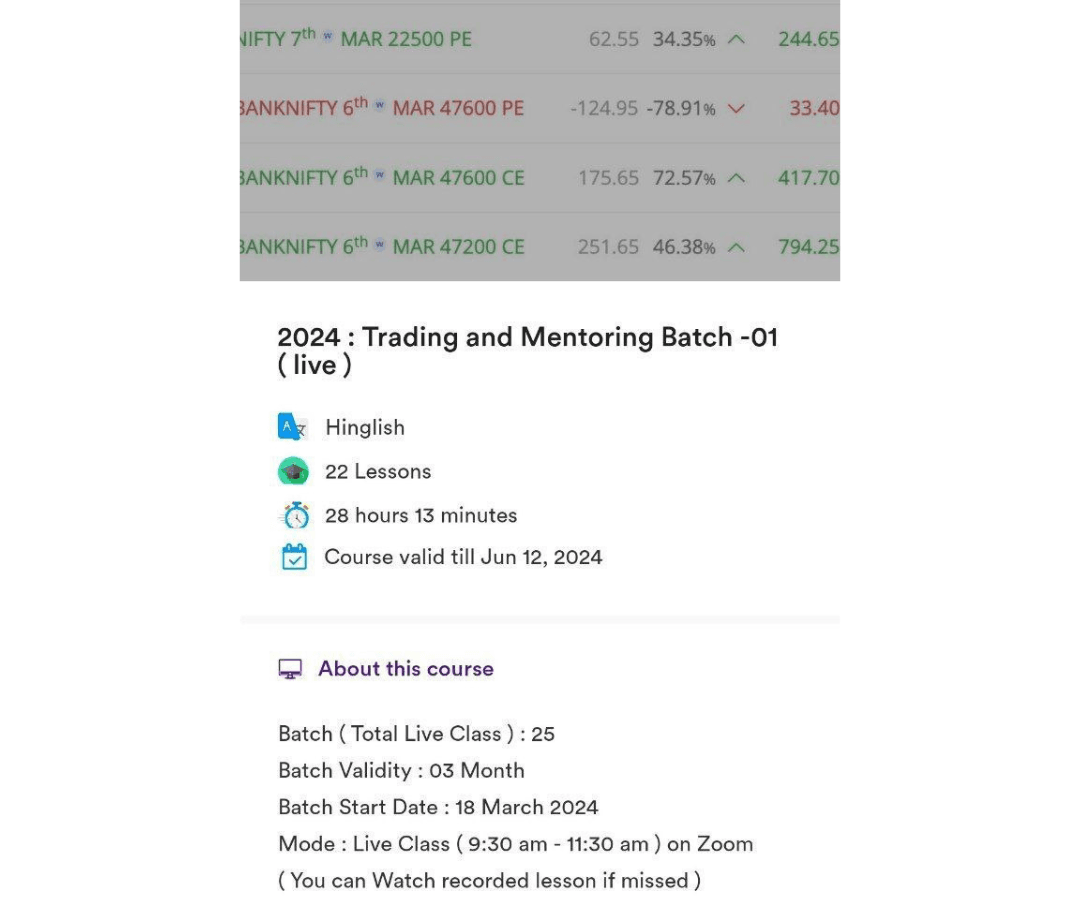Expand the NIFTY 22500 PE row chevron
Image resolution: width=1080 pixels, height=900 pixels.
tap(737, 39)
